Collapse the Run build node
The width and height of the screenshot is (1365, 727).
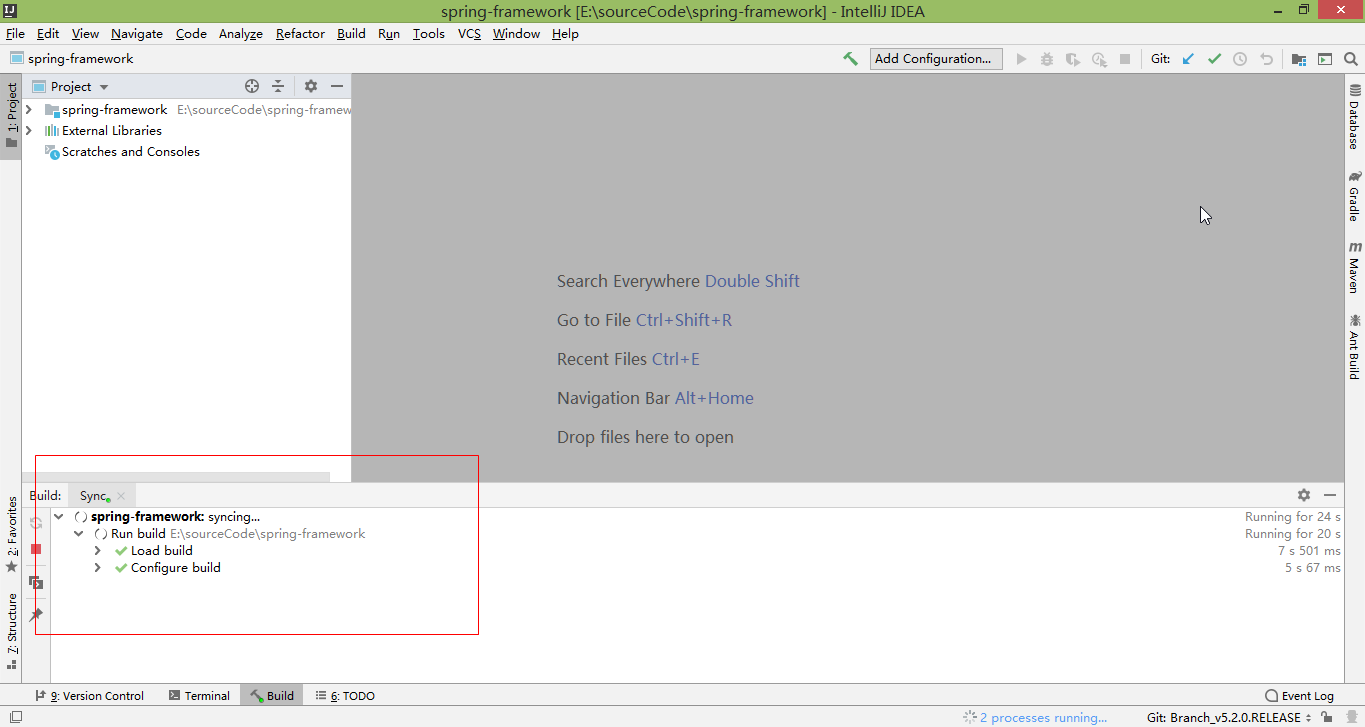tap(79, 533)
